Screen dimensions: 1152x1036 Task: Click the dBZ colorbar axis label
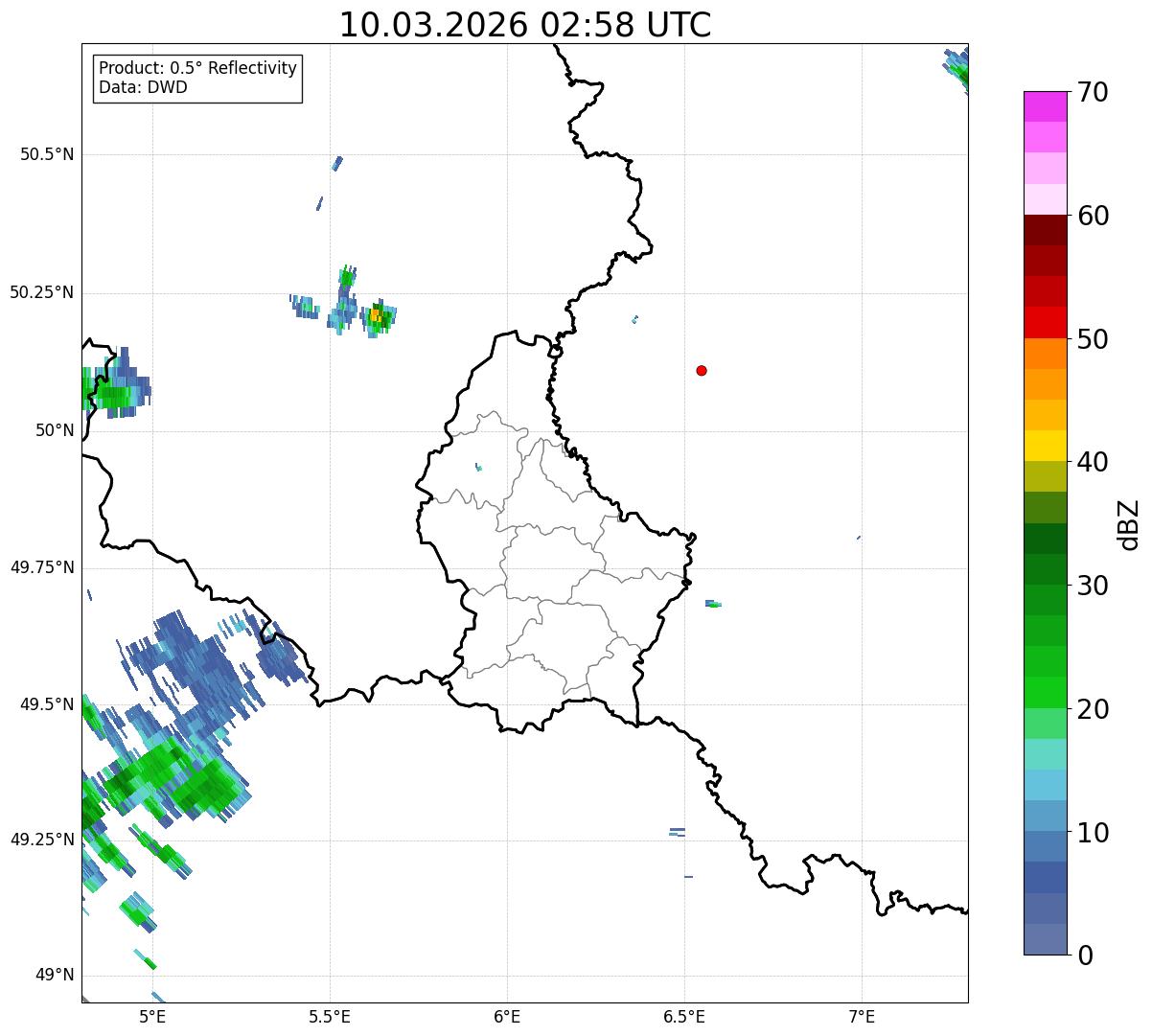[1130, 523]
